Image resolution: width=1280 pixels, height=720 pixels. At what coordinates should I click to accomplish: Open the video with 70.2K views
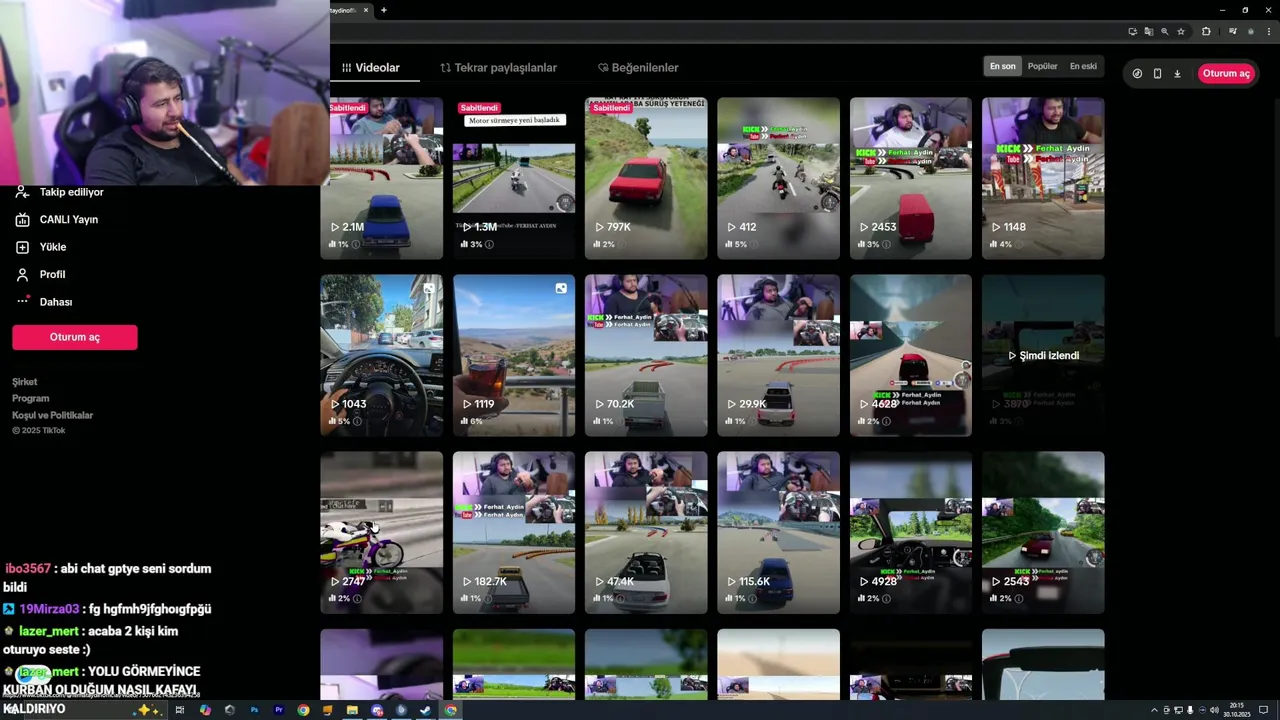[646, 355]
